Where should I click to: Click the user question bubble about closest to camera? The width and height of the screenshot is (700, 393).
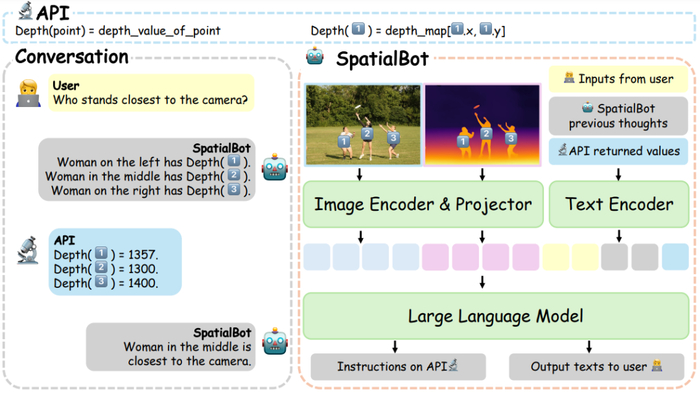(x=151, y=92)
